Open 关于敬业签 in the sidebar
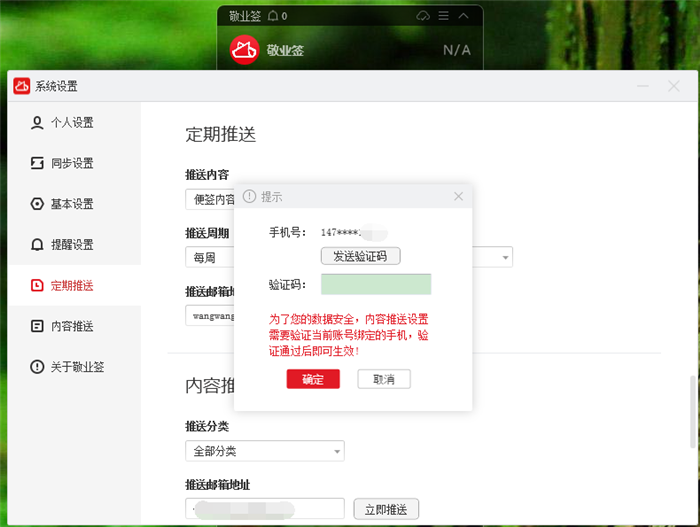Viewport: 700px width, 527px height. (x=74, y=367)
